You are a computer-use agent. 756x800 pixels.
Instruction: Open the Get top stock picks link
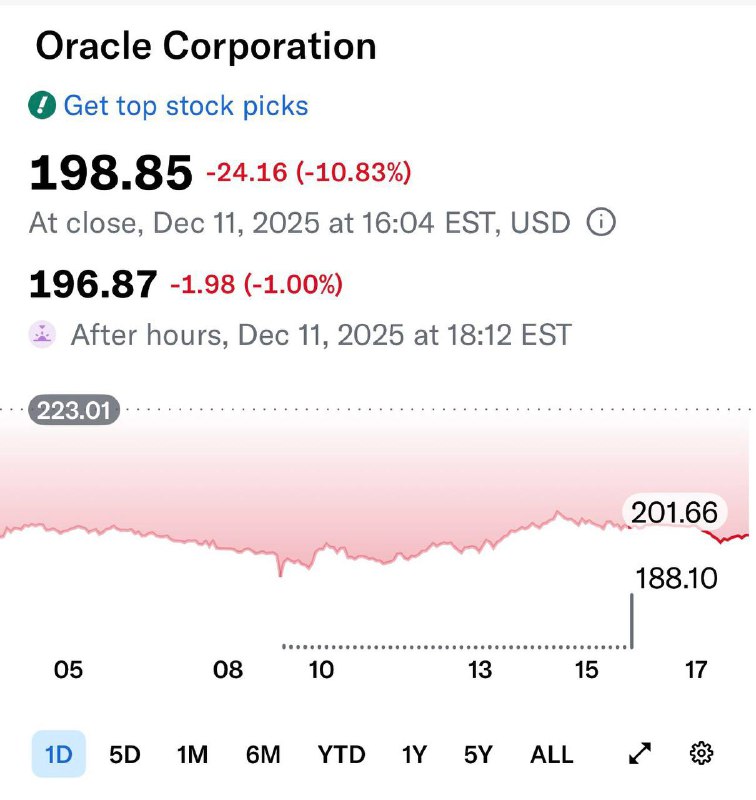186,105
